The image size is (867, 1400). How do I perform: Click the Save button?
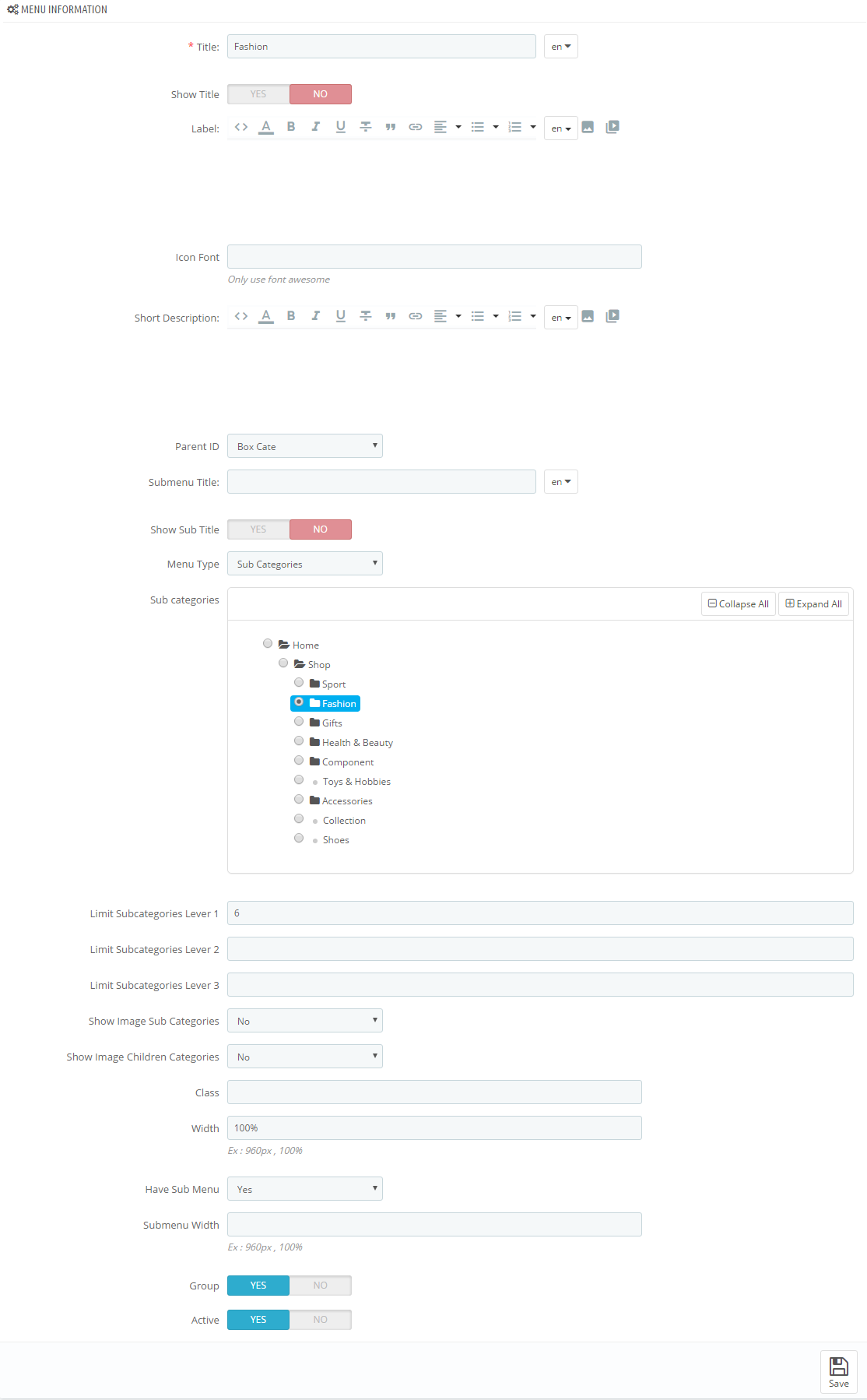[x=839, y=1372]
